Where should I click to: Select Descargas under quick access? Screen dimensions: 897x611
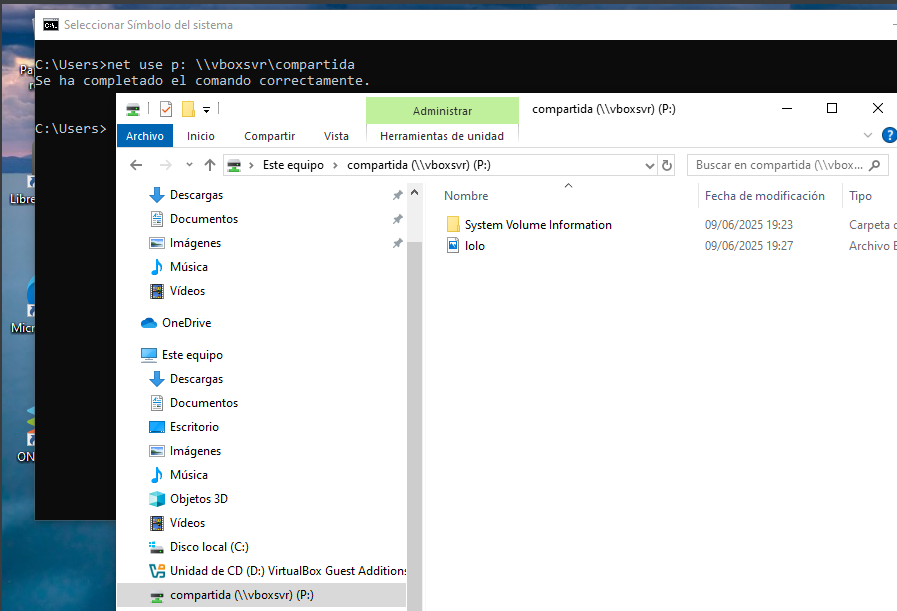196,195
